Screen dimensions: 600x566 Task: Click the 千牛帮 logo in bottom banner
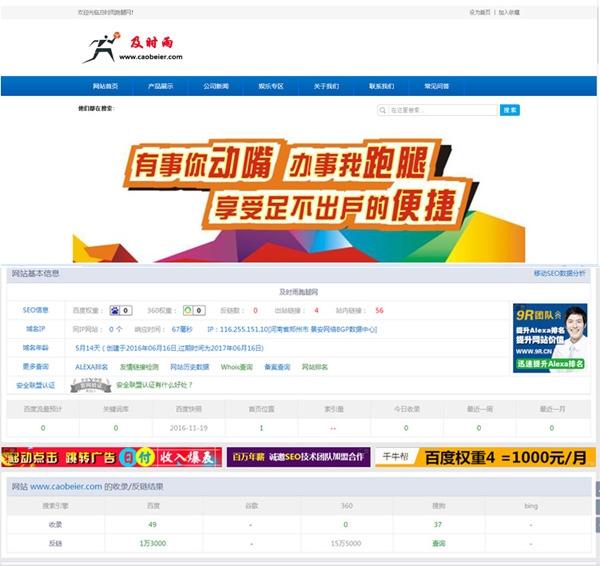tap(390, 457)
